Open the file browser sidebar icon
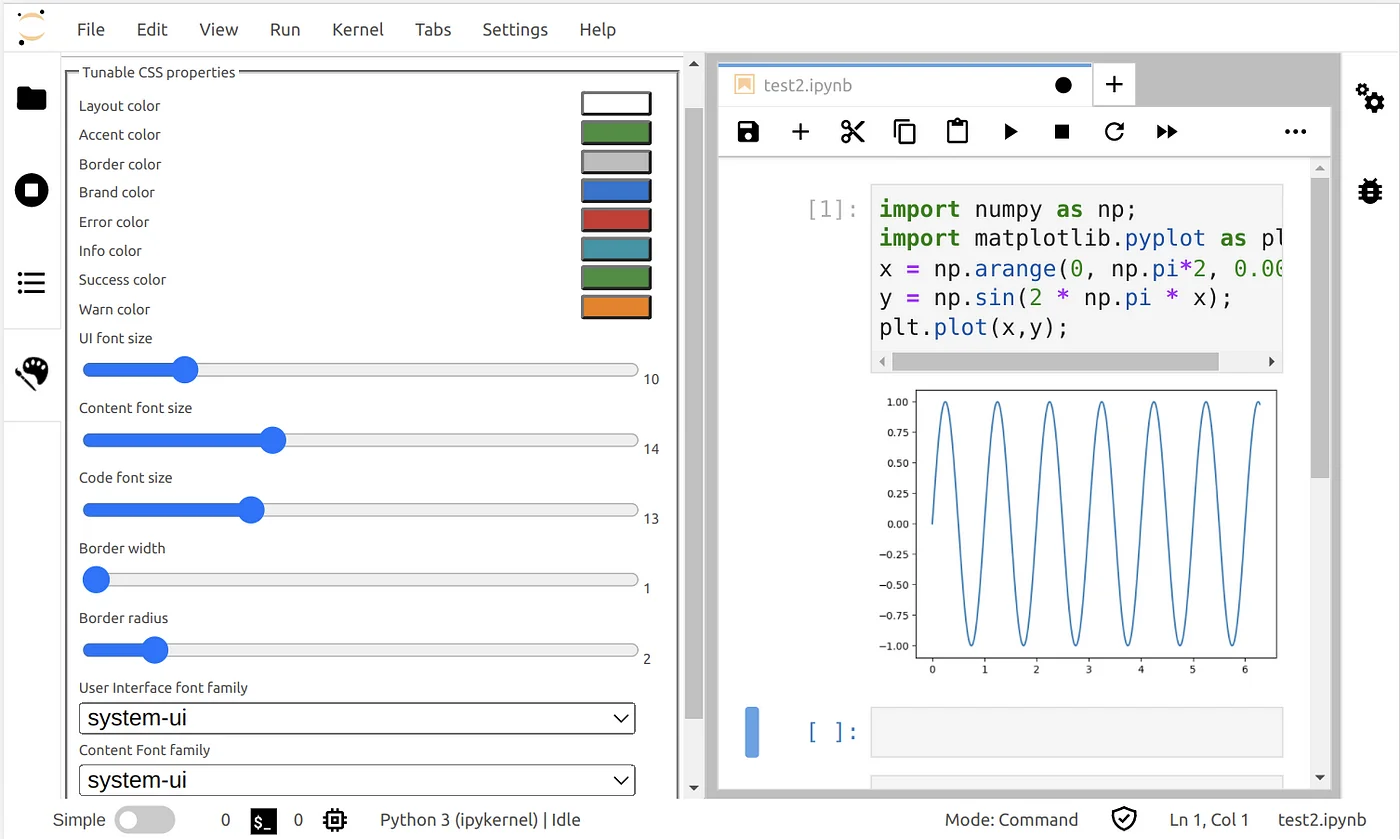Viewport: 1400px width, 839px height. (31, 98)
